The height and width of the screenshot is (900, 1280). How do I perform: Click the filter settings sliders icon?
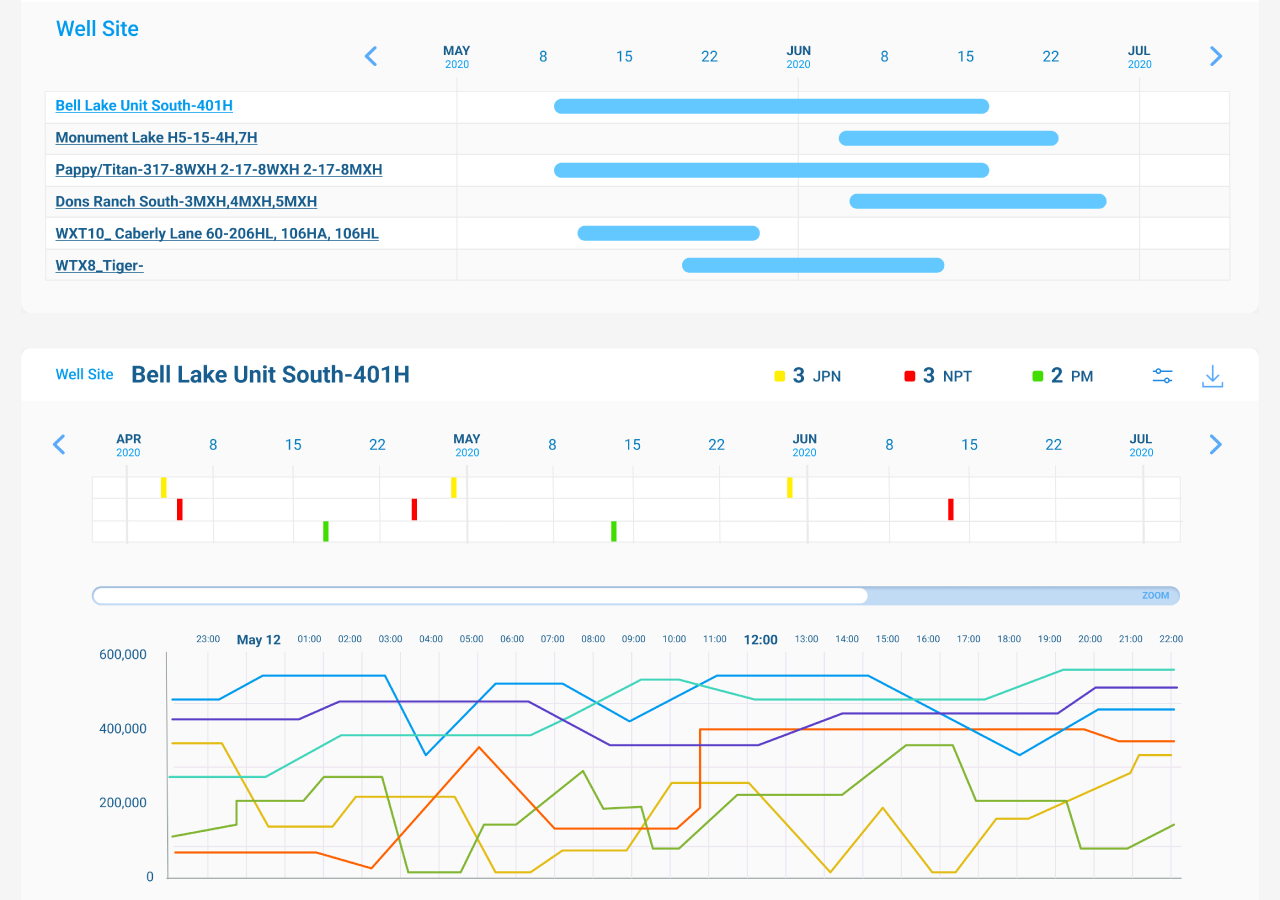1162,376
